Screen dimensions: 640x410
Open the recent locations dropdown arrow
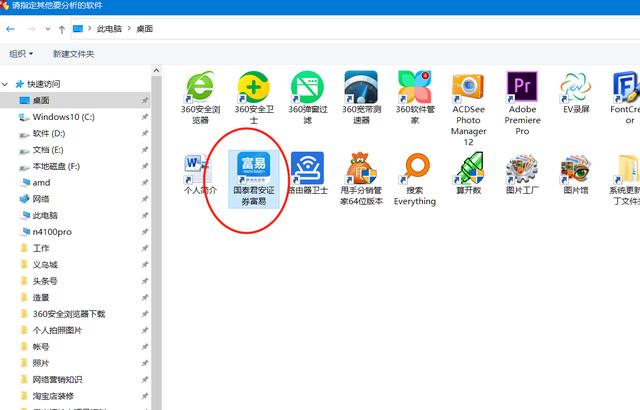48,29
